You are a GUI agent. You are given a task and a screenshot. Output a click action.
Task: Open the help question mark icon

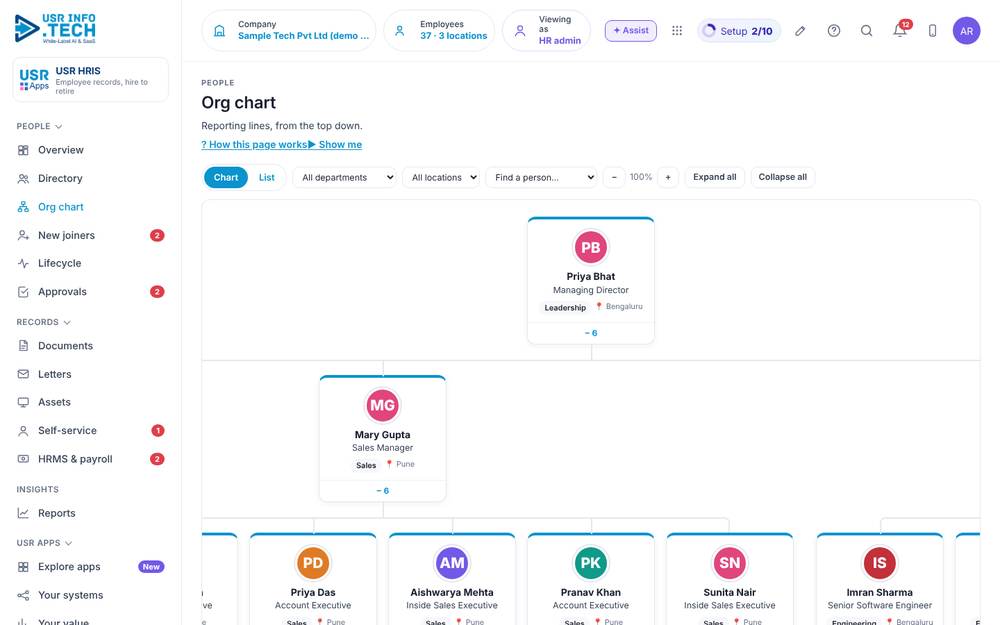coord(834,31)
